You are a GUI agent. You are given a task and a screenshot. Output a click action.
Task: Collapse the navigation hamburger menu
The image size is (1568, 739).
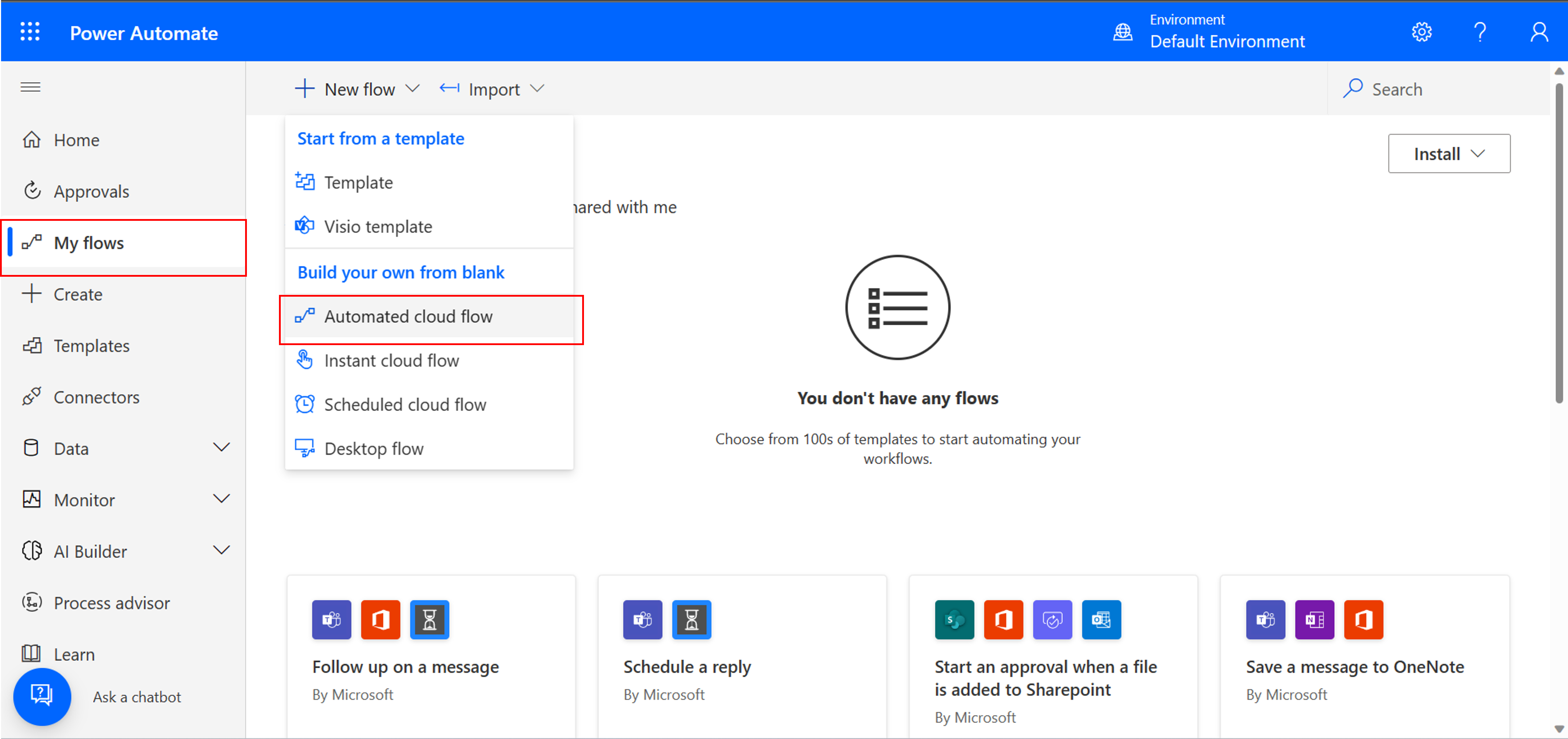click(30, 87)
